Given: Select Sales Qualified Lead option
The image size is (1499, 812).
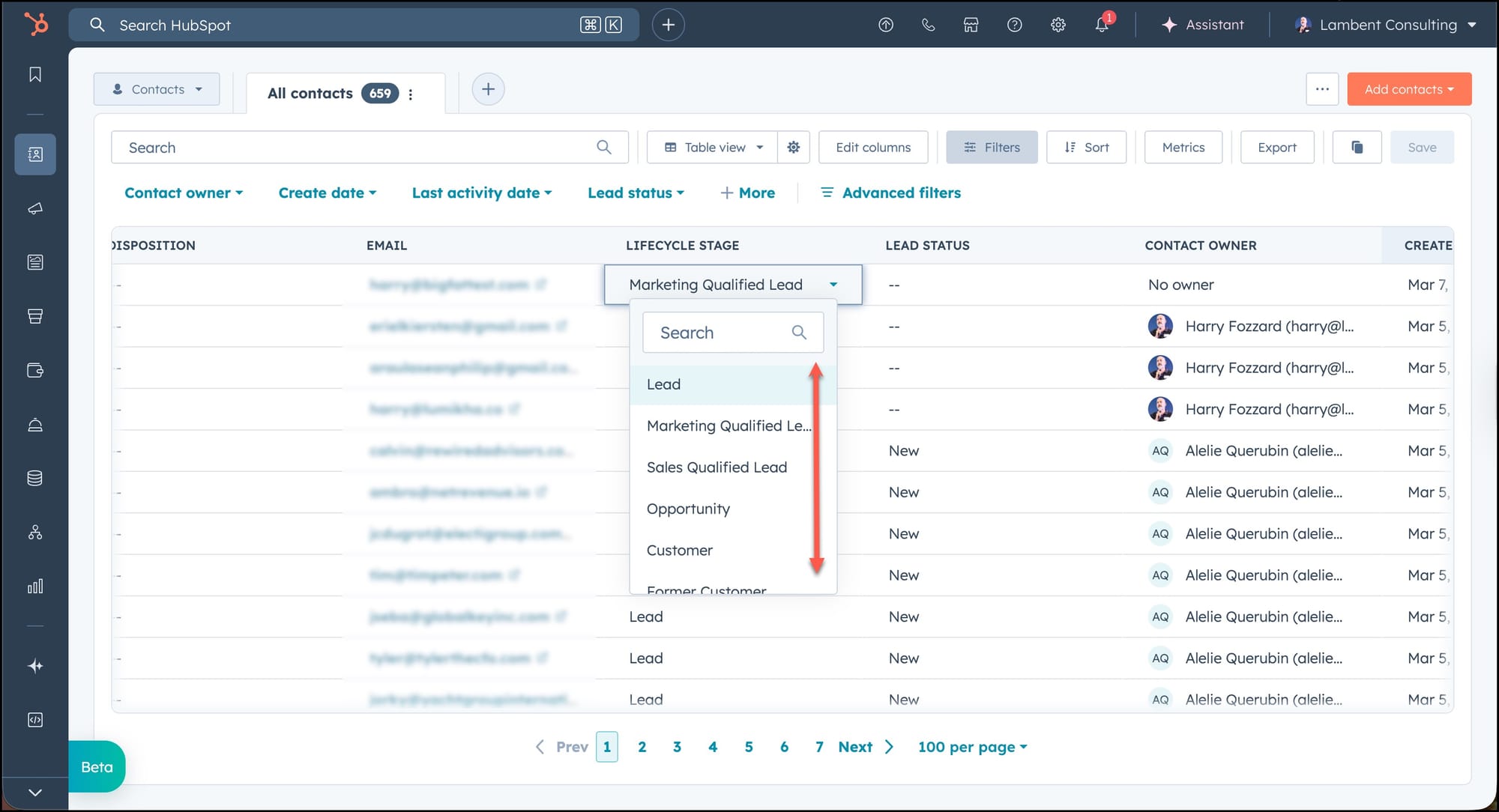Looking at the screenshot, I should tap(717, 467).
